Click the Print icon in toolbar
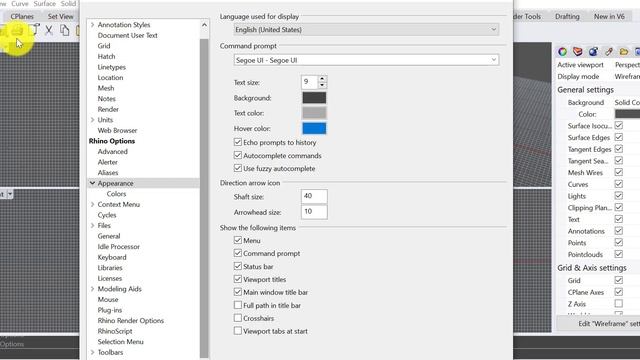The height and width of the screenshot is (360, 640). [x=18, y=30]
